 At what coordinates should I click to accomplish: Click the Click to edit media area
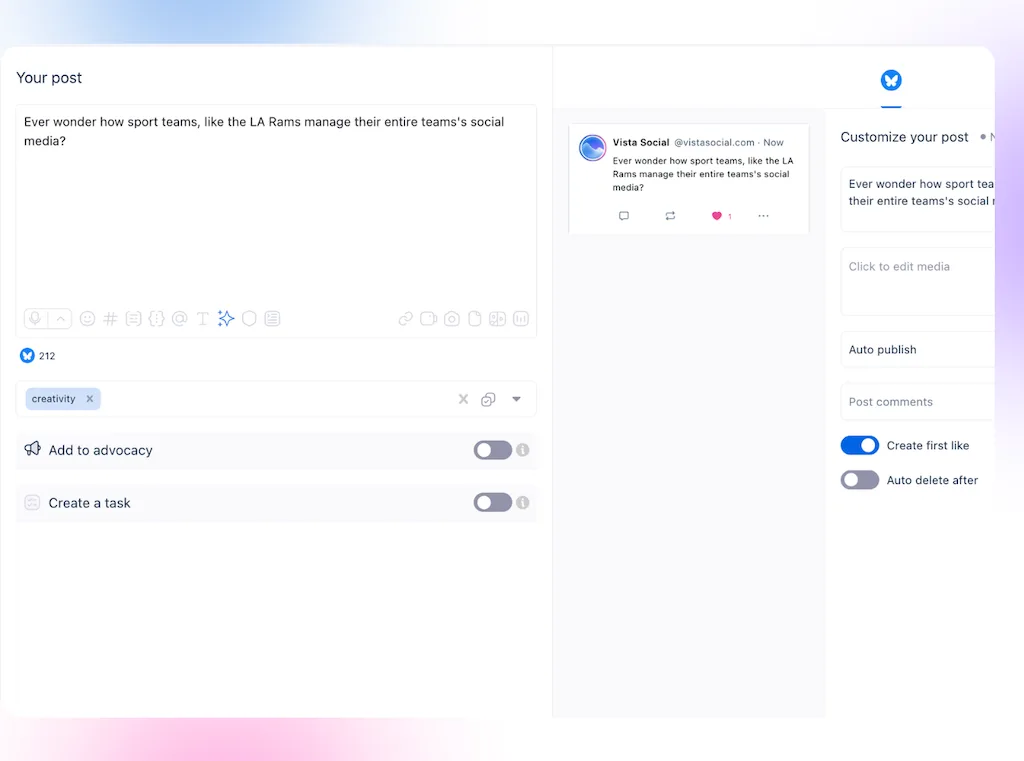(918, 282)
